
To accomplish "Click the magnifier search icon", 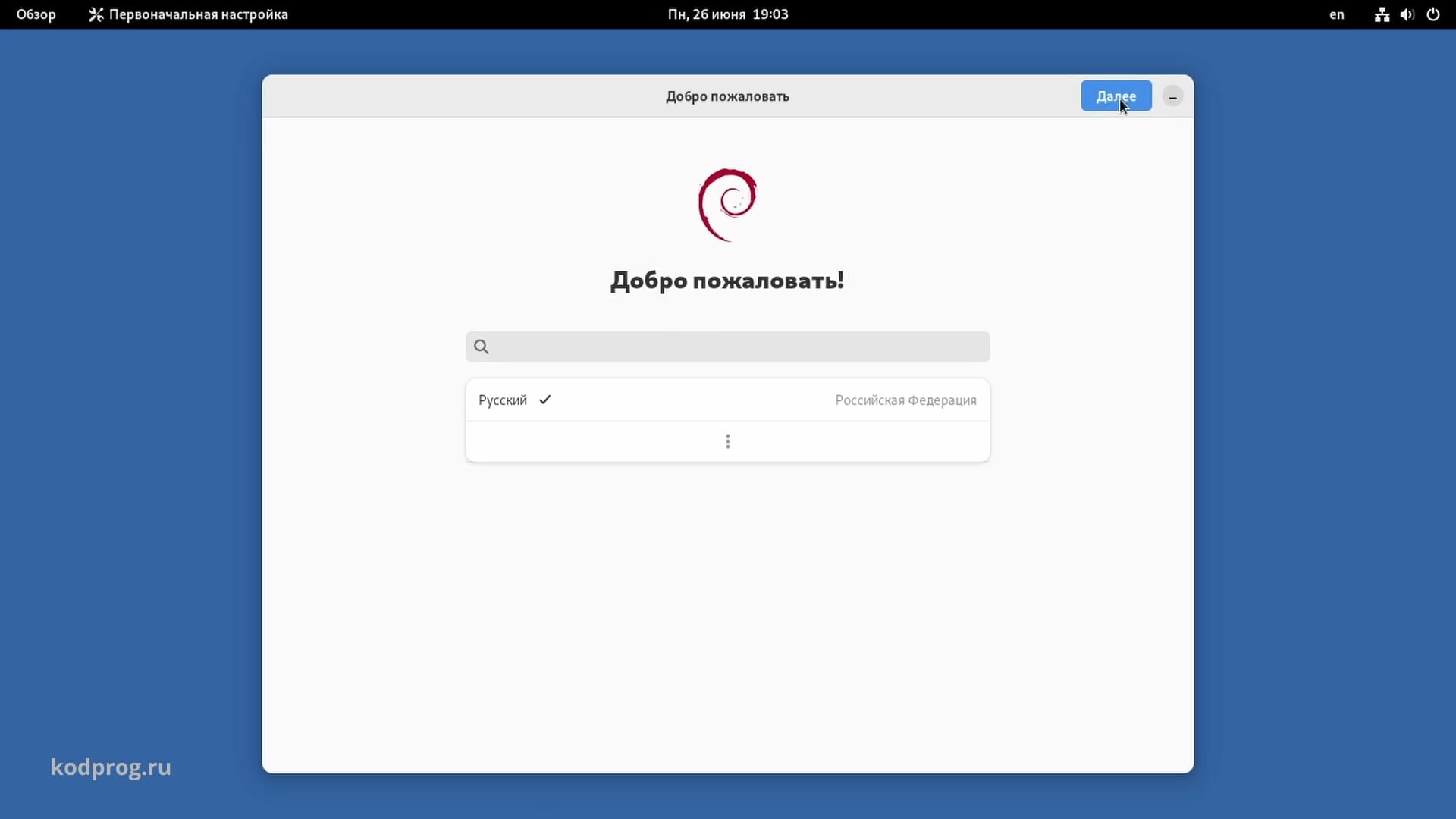I will pyautogui.click(x=482, y=347).
